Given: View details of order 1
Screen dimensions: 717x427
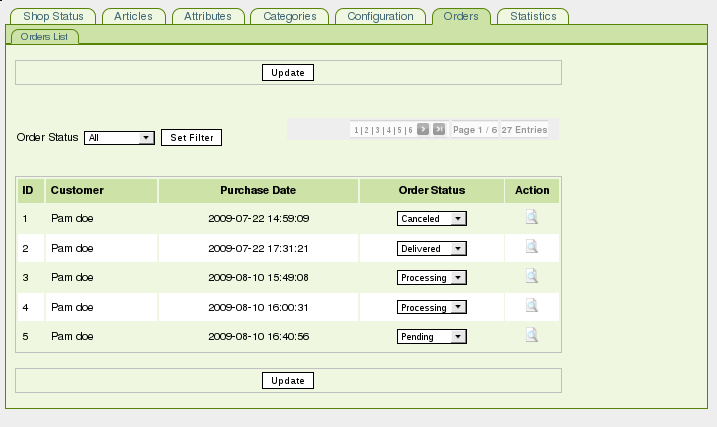Looking at the screenshot, I should 532,217.
